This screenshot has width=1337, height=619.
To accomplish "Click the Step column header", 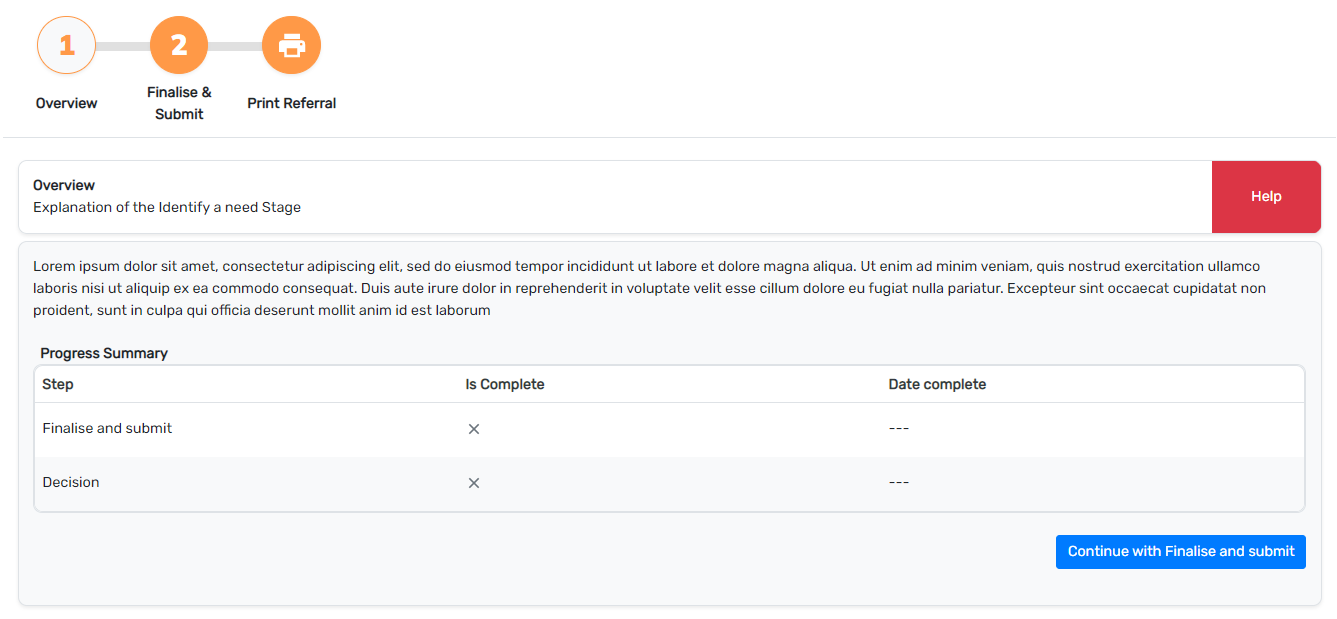I will pyautogui.click(x=58, y=384).
